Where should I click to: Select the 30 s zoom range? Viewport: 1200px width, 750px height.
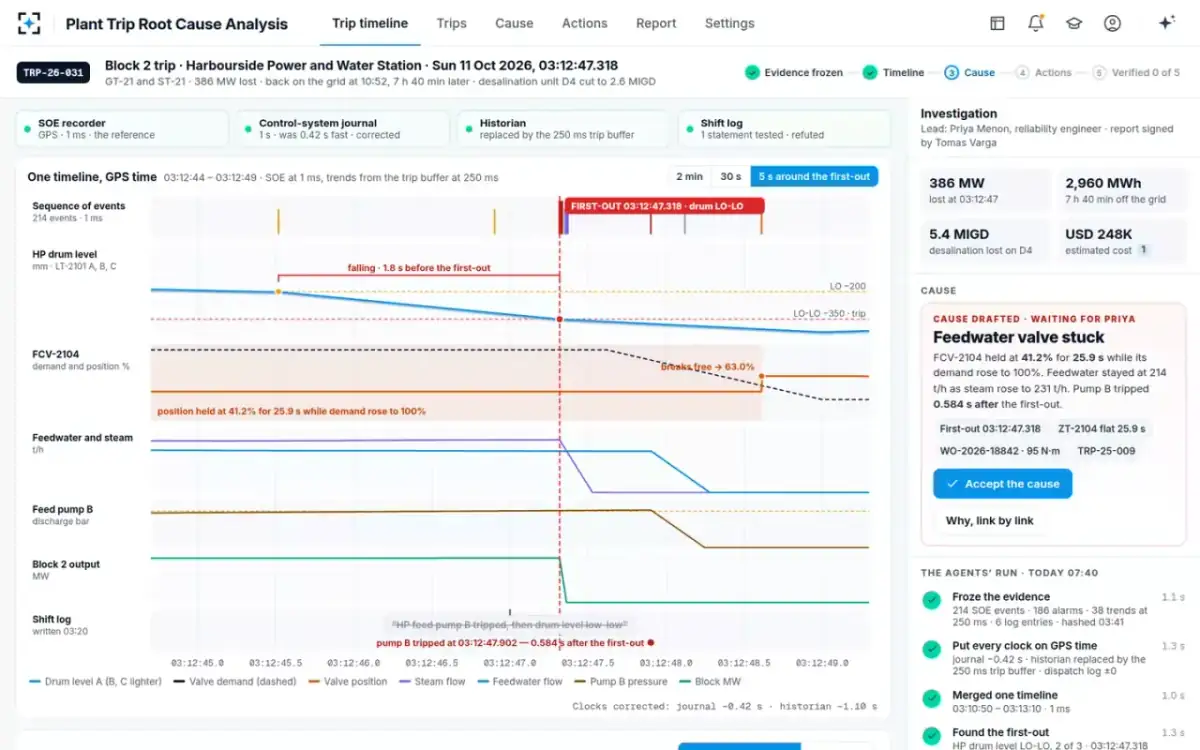(x=731, y=176)
